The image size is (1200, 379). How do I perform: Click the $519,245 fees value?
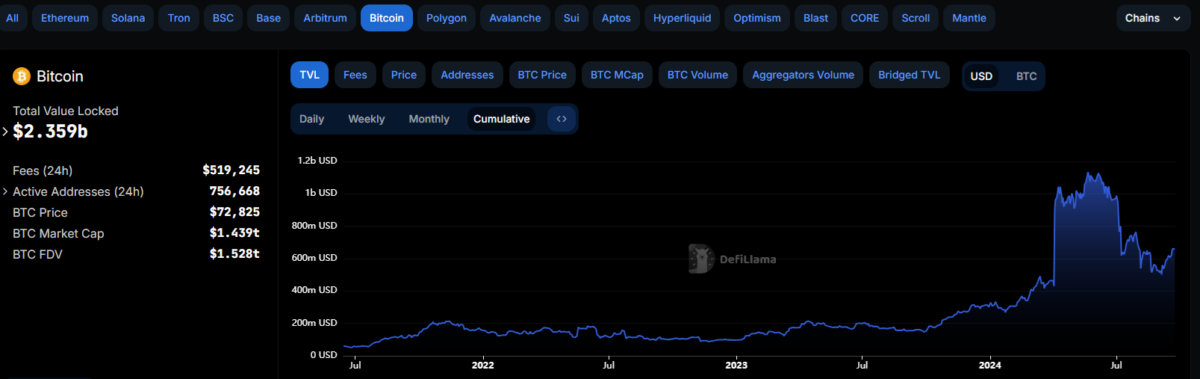[231, 170]
